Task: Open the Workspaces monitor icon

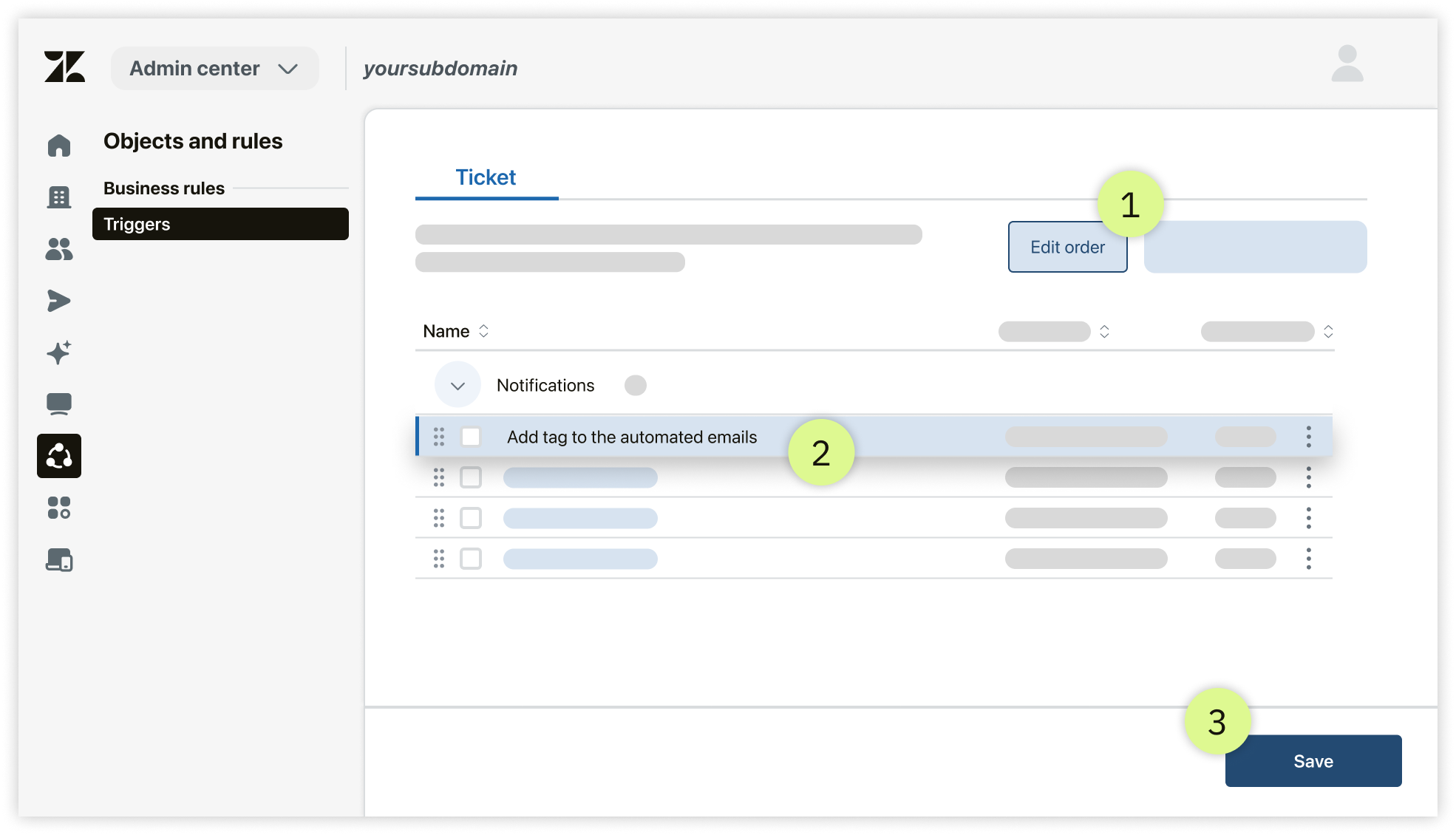Action: (x=59, y=404)
